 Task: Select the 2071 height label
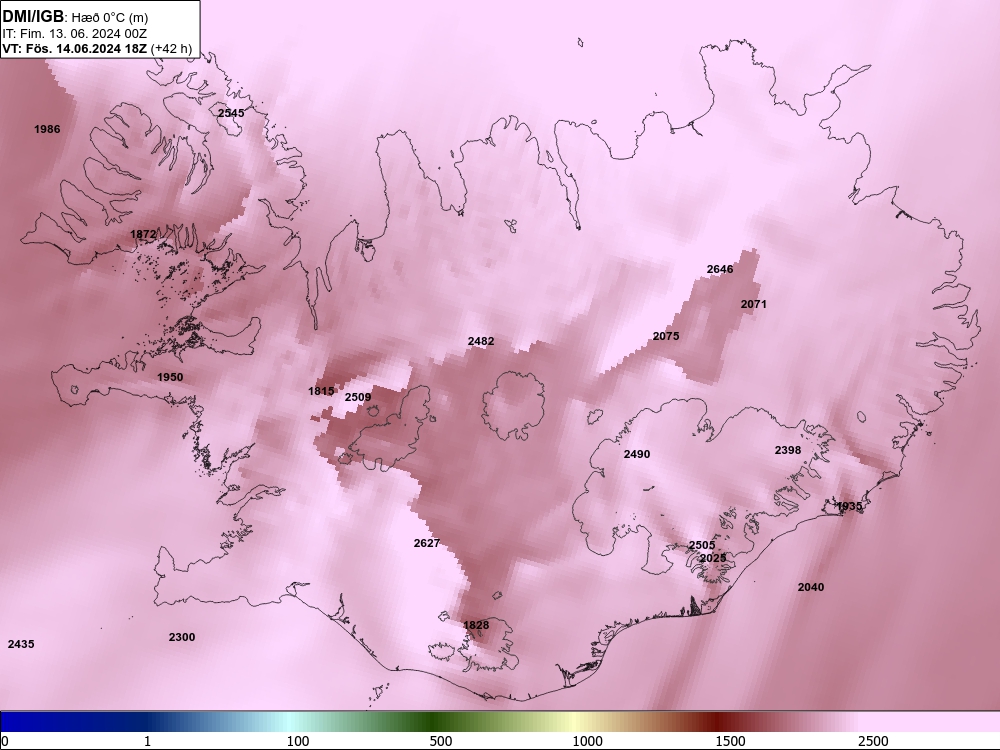point(754,304)
